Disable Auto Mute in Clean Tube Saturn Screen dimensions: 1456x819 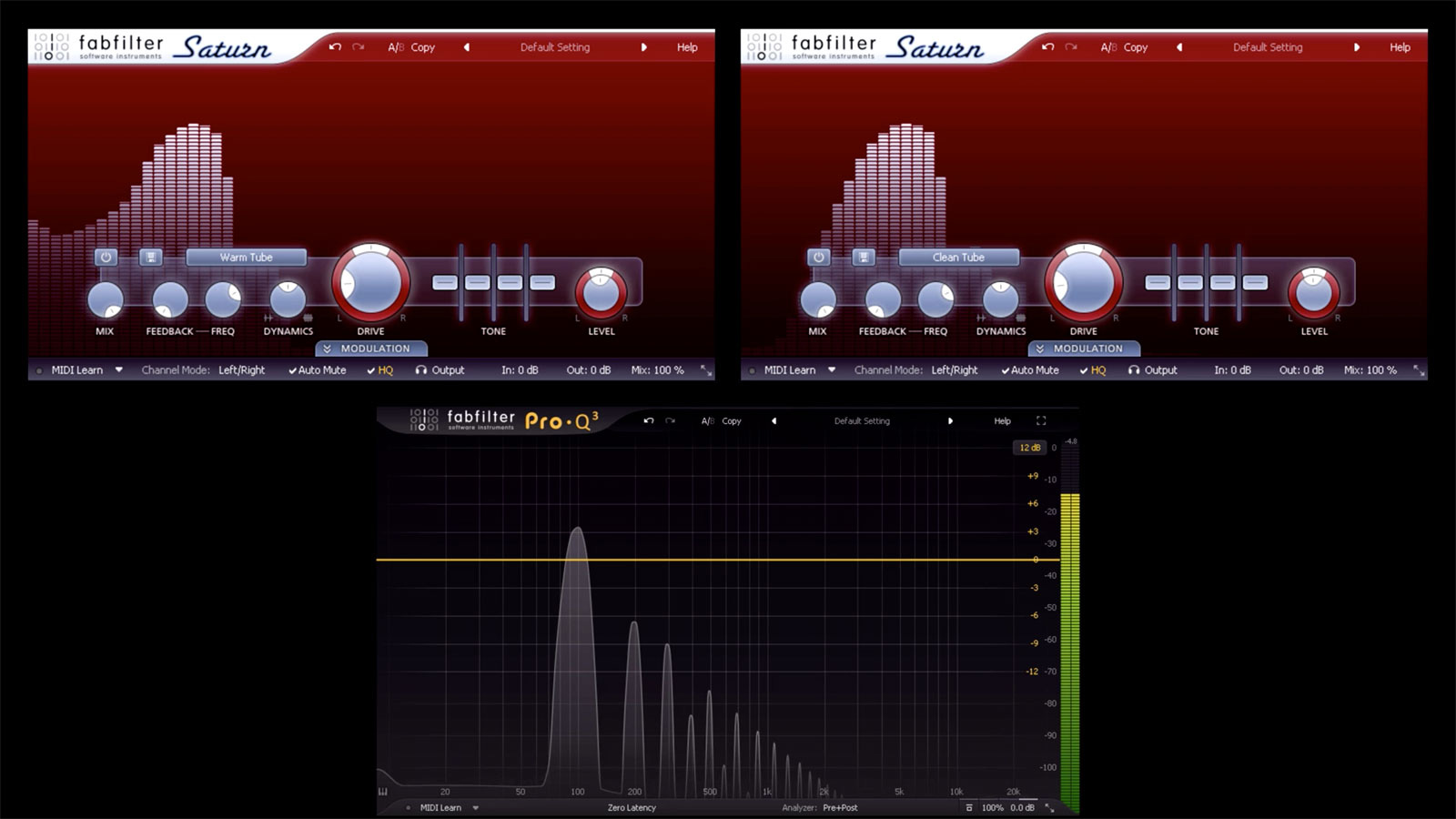pyautogui.click(x=1029, y=370)
